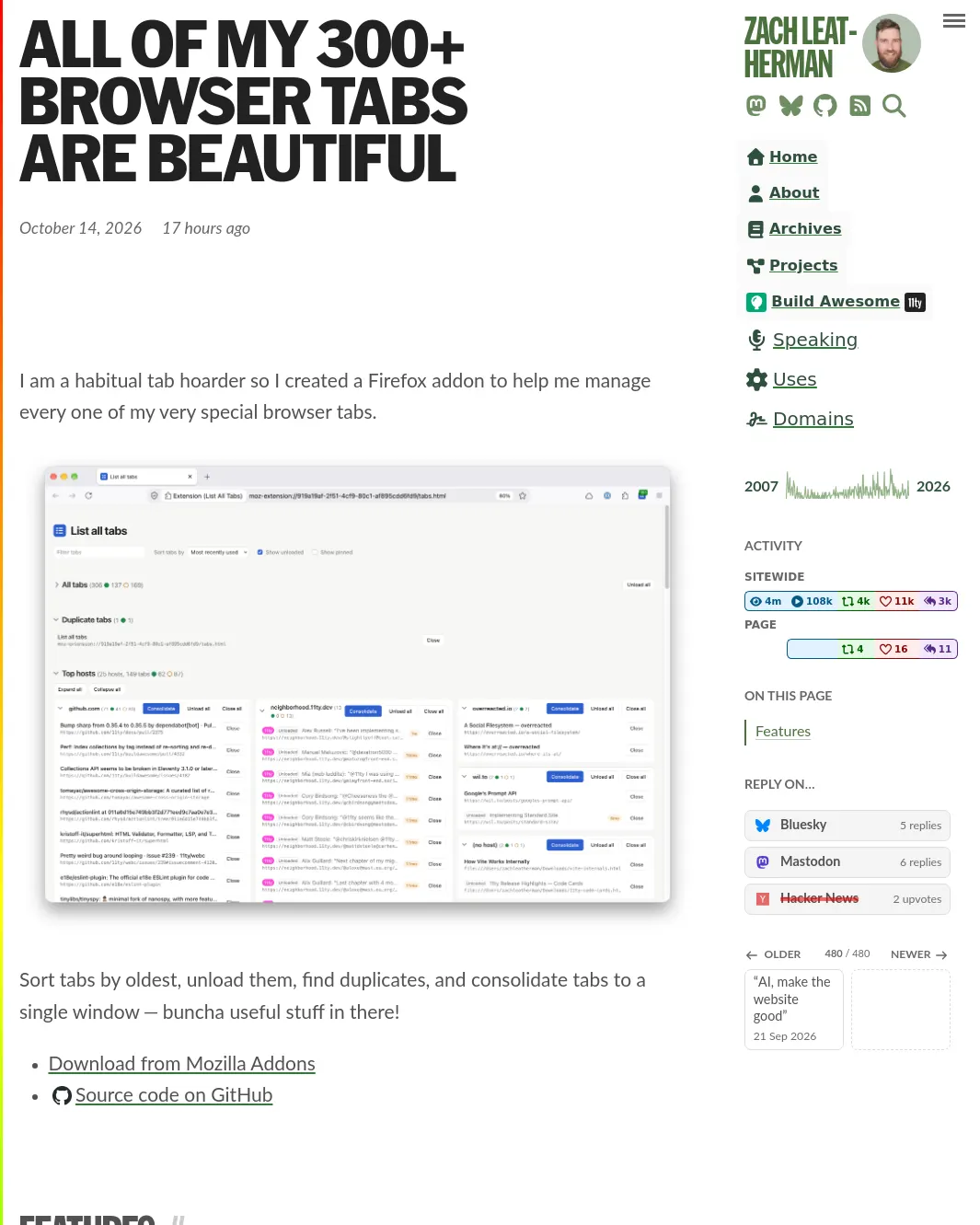Click the Download from Mozilla Addons link

(182, 1064)
